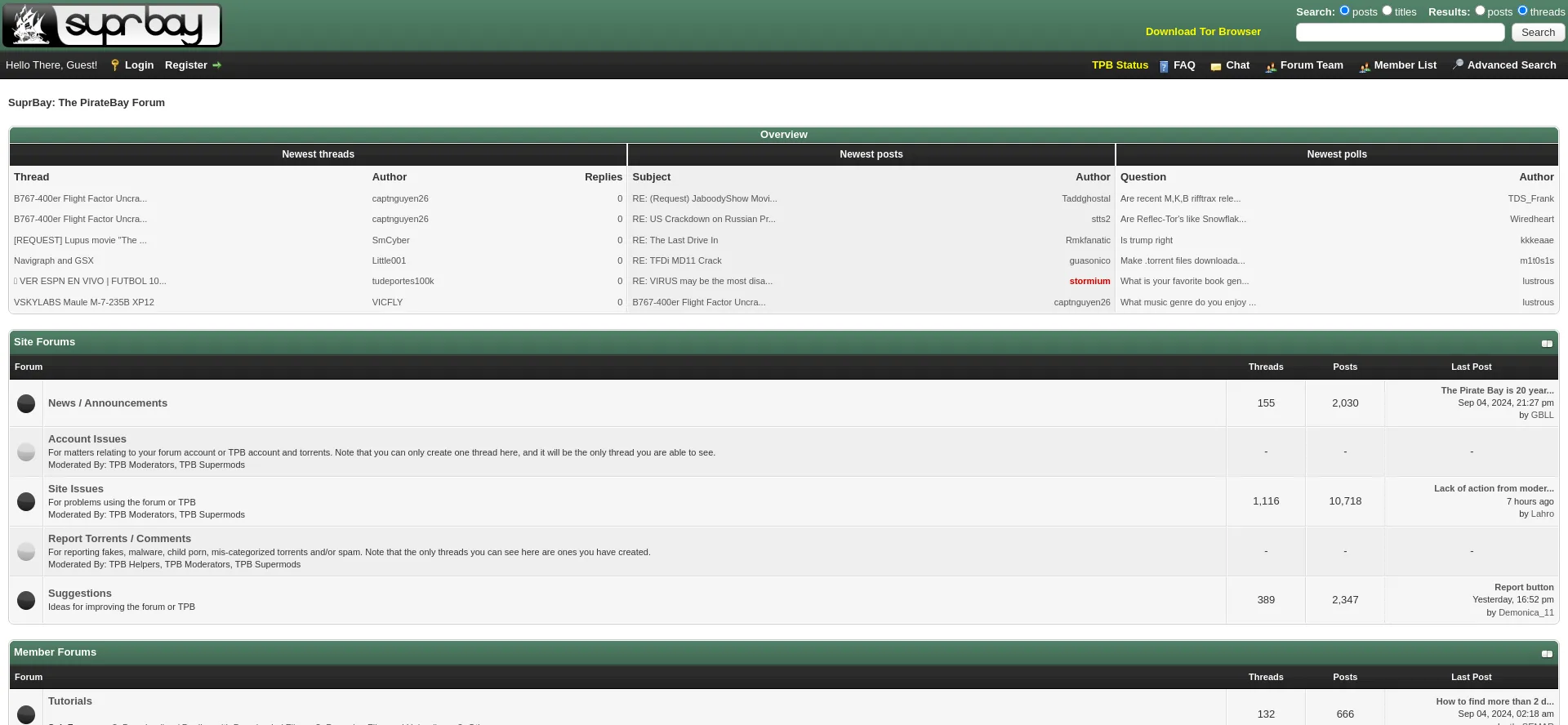The height and width of the screenshot is (725, 1568).
Task: Open post 'RE: The Last Drive In'
Action: pyautogui.click(x=675, y=240)
